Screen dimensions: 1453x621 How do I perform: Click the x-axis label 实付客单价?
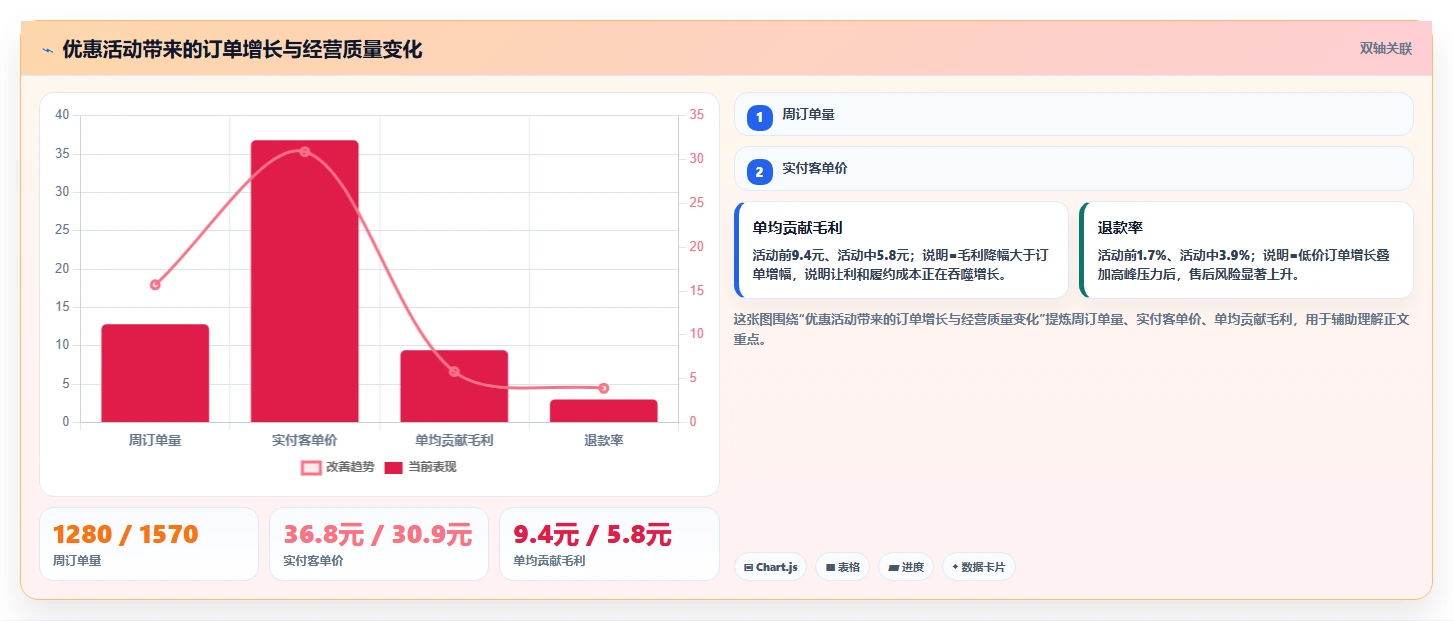(x=305, y=440)
